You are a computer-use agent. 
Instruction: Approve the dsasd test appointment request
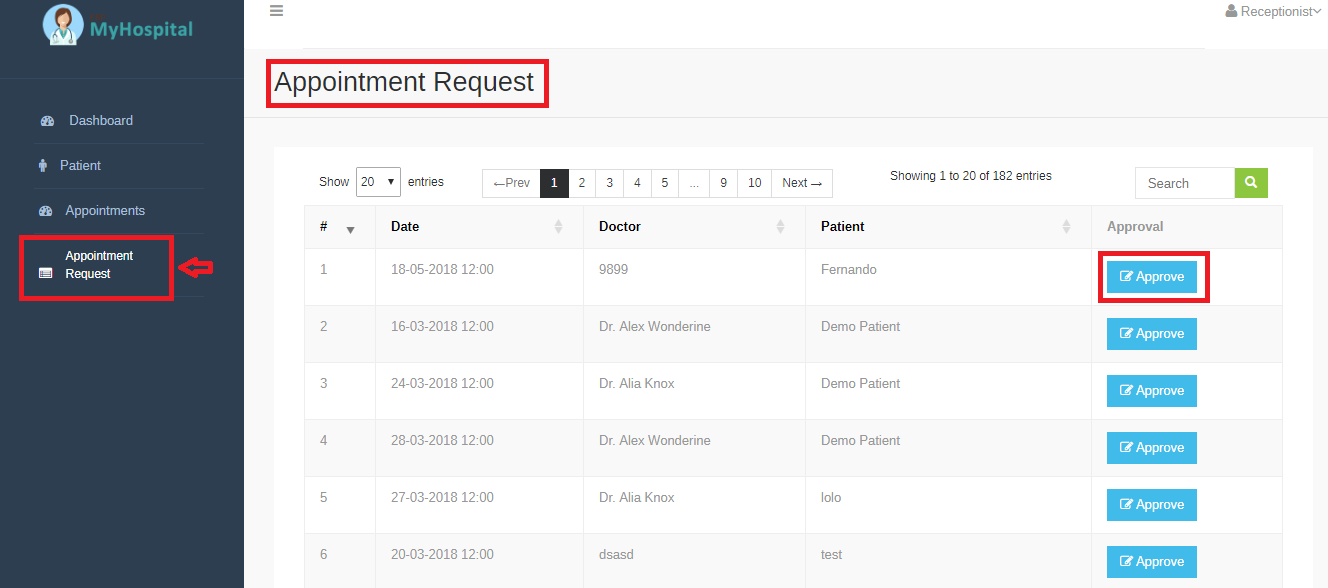point(1152,562)
